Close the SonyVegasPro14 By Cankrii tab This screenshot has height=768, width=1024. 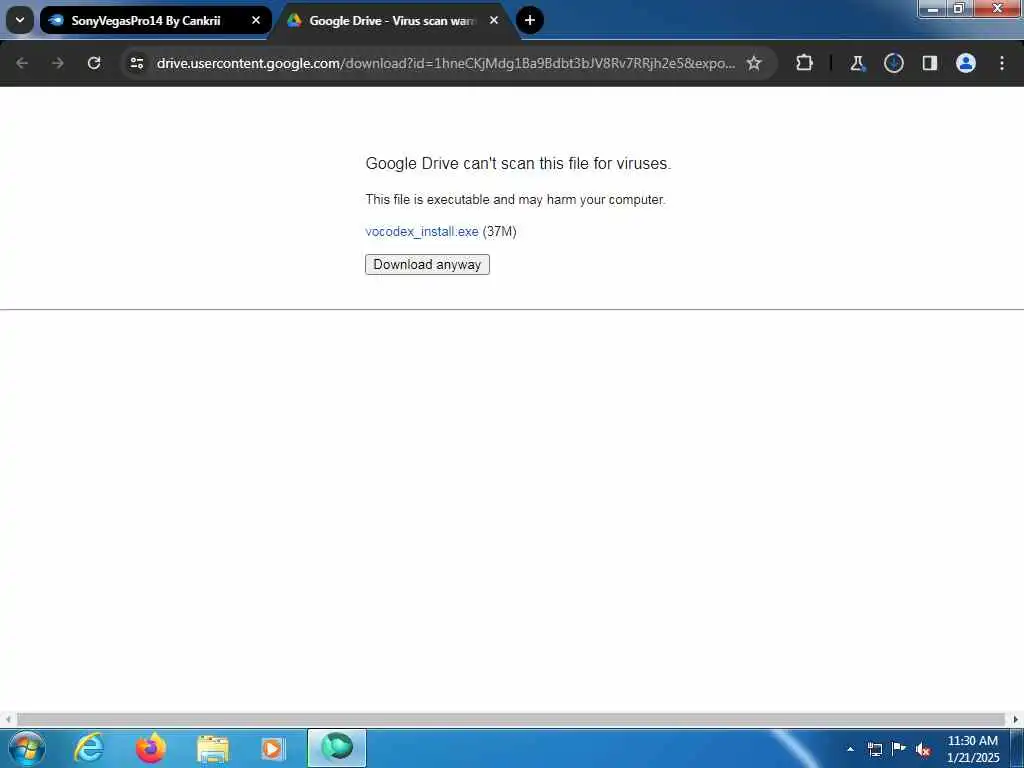tap(256, 20)
